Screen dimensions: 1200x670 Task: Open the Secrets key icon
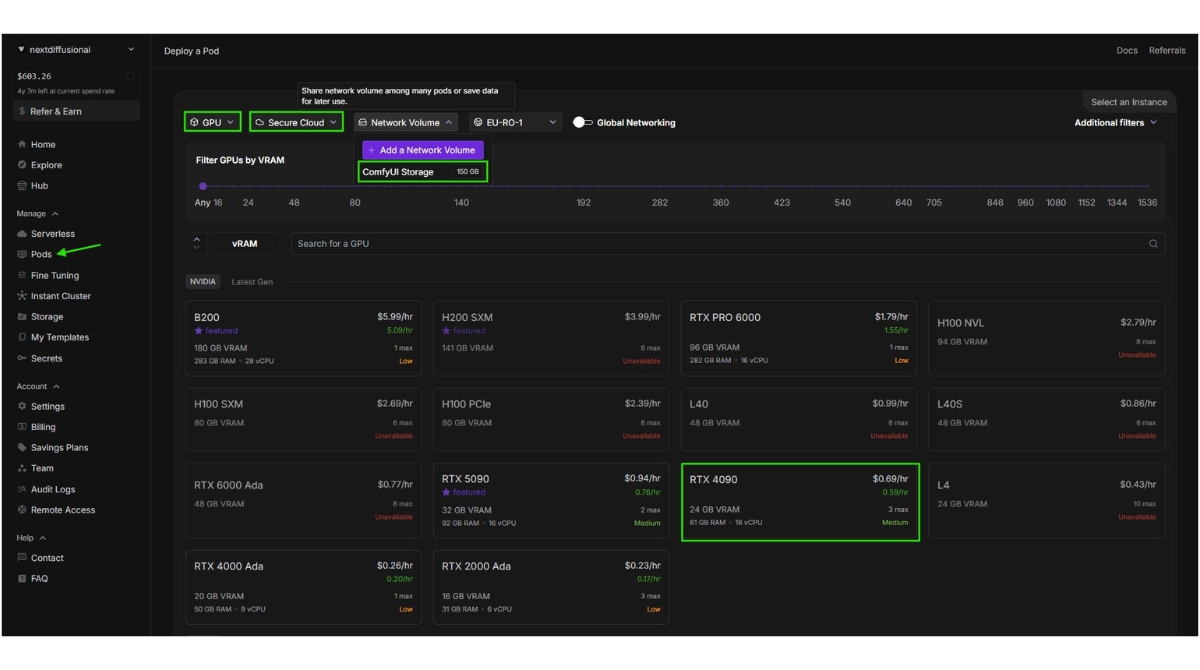click(x=22, y=358)
